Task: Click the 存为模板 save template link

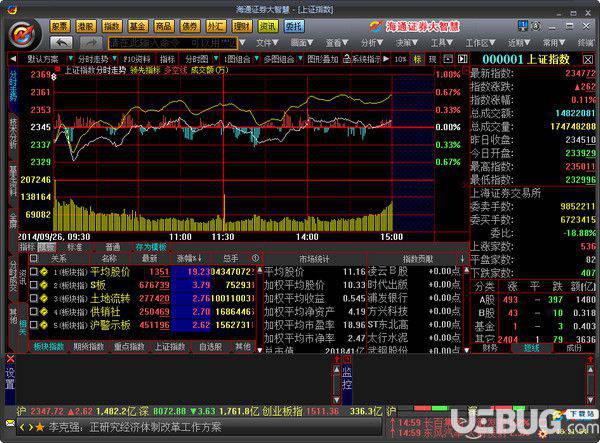Action: click(151, 247)
